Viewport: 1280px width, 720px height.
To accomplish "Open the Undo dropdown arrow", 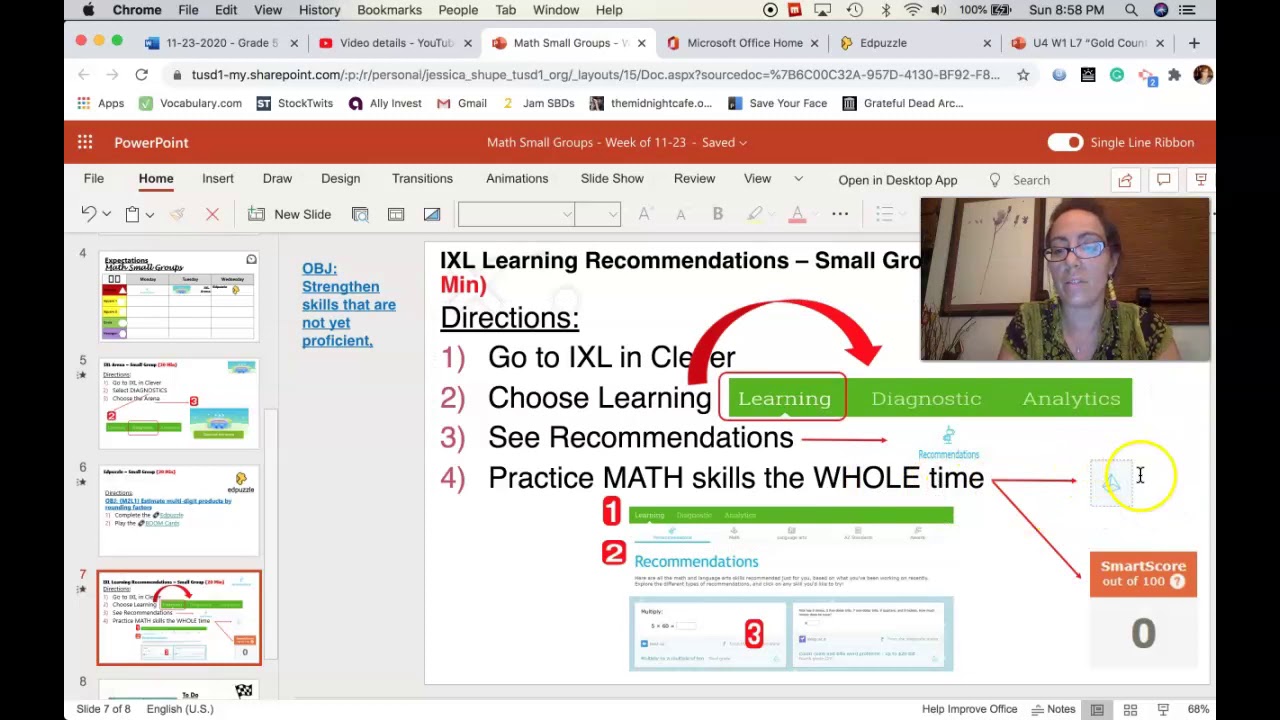I will [106, 214].
